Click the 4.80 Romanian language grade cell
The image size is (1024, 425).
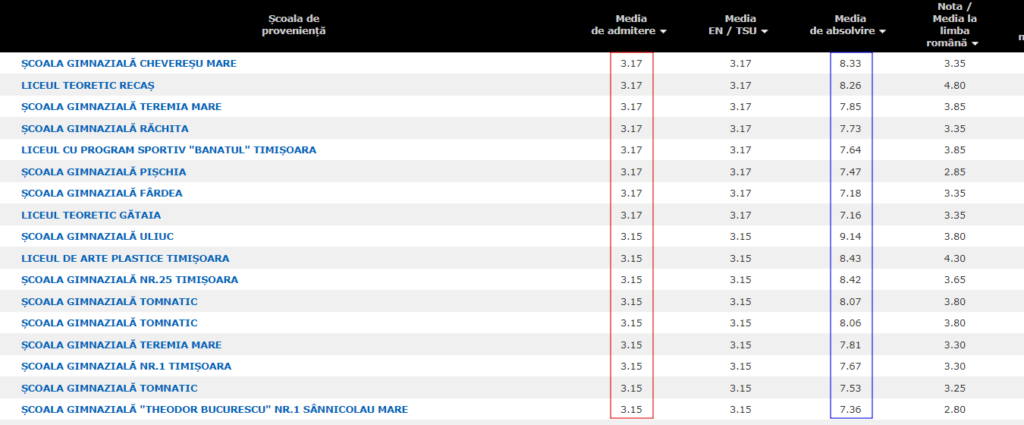coord(954,85)
